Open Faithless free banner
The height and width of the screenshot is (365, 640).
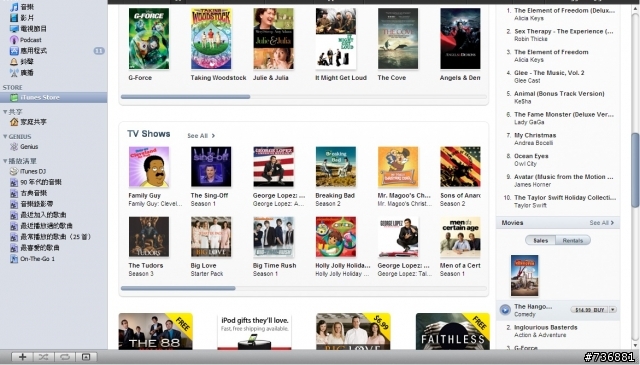(453, 331)
